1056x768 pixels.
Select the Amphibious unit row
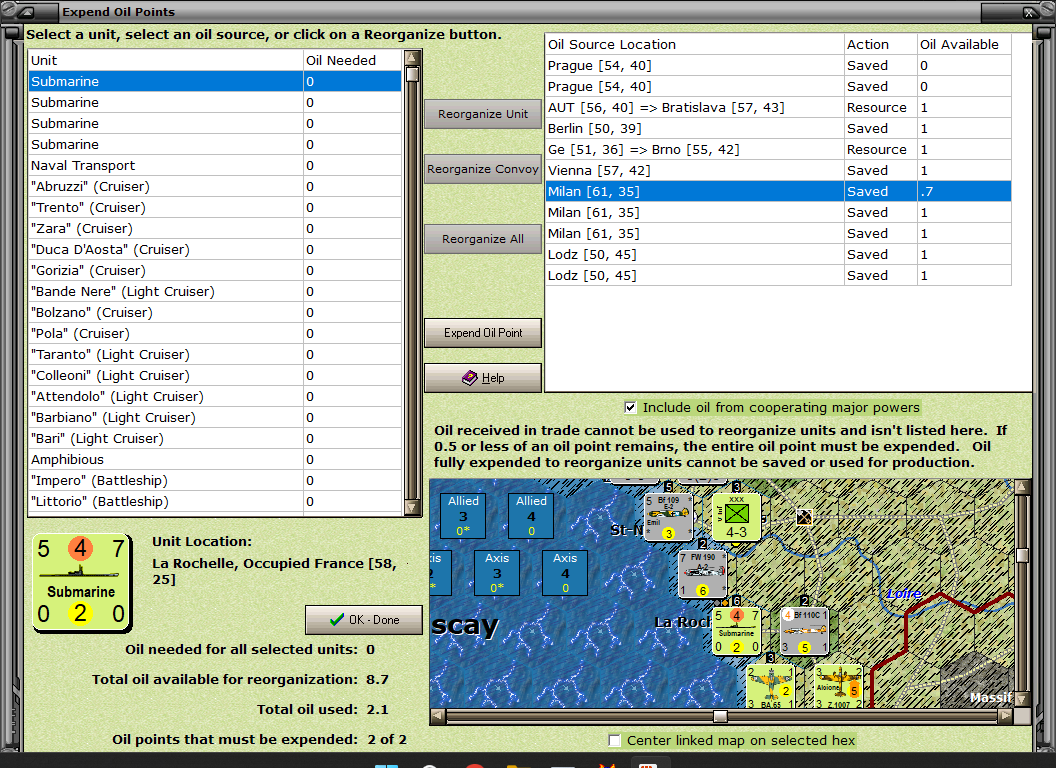click(215, 459)
